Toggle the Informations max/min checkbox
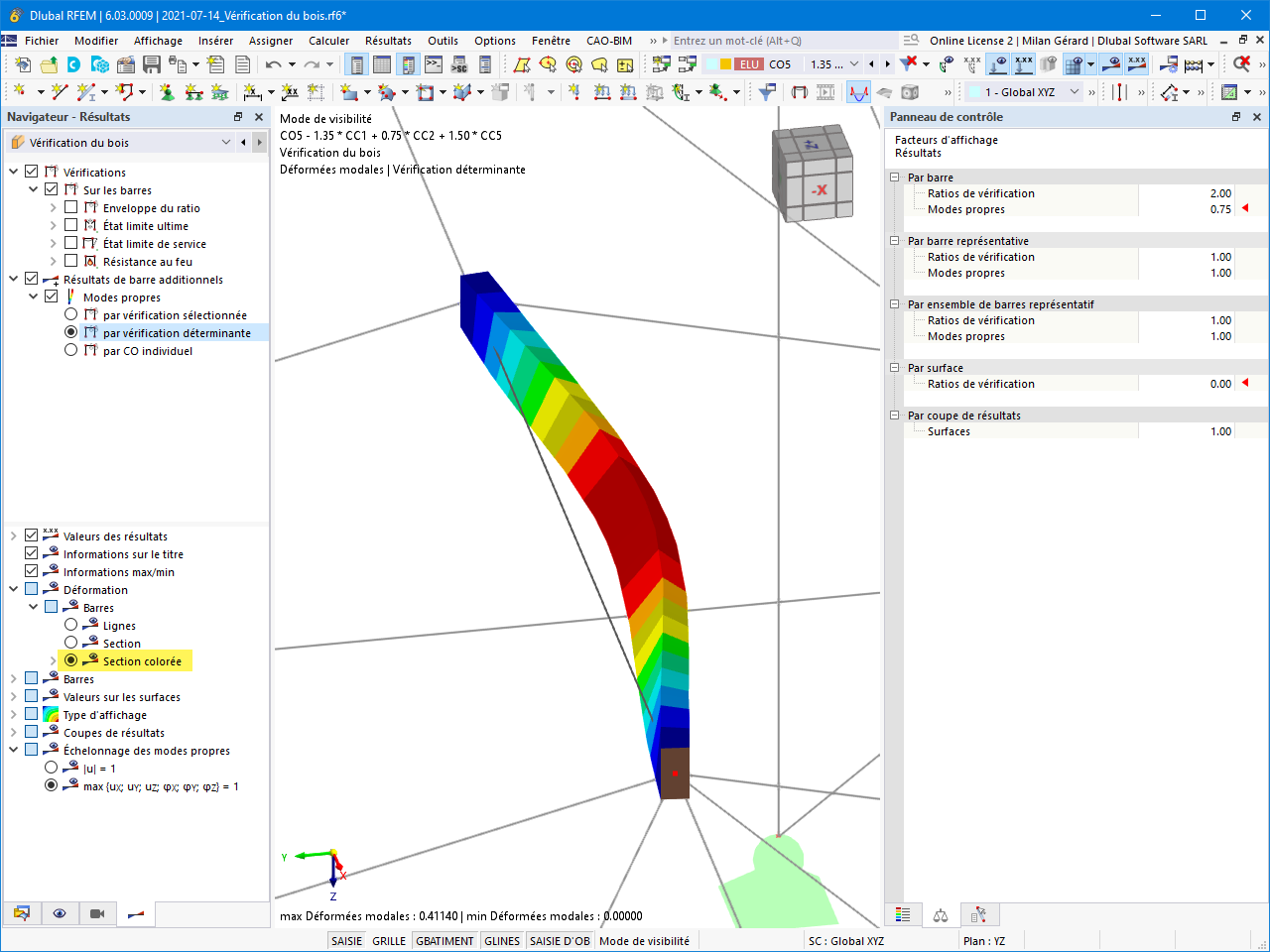Image resolution: width=1270 pixels, height=952 pixels. [x=32, y=571]
